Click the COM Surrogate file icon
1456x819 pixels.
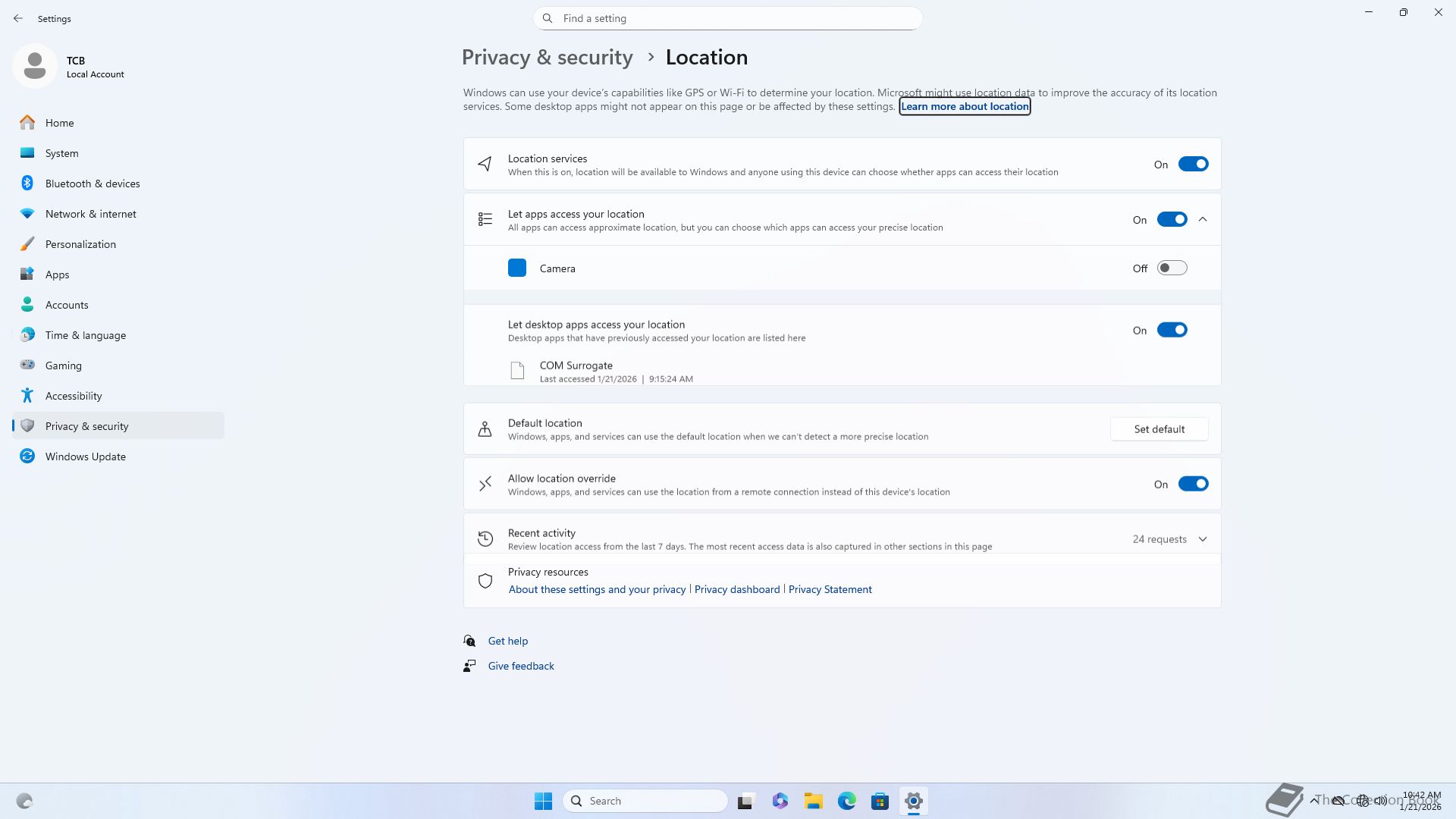[x=517, y=371]
